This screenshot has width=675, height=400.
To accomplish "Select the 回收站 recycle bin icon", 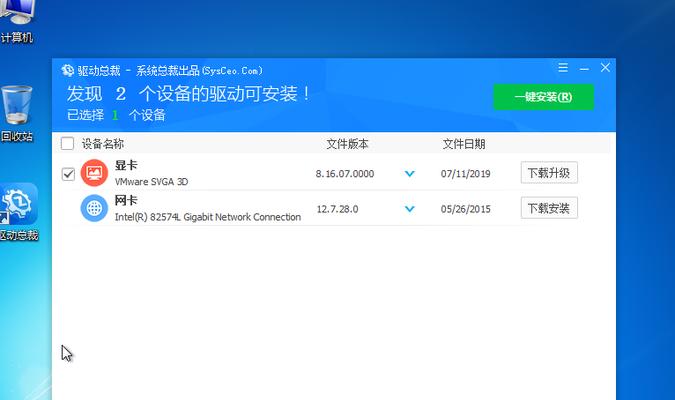I will tap(17, 113).
